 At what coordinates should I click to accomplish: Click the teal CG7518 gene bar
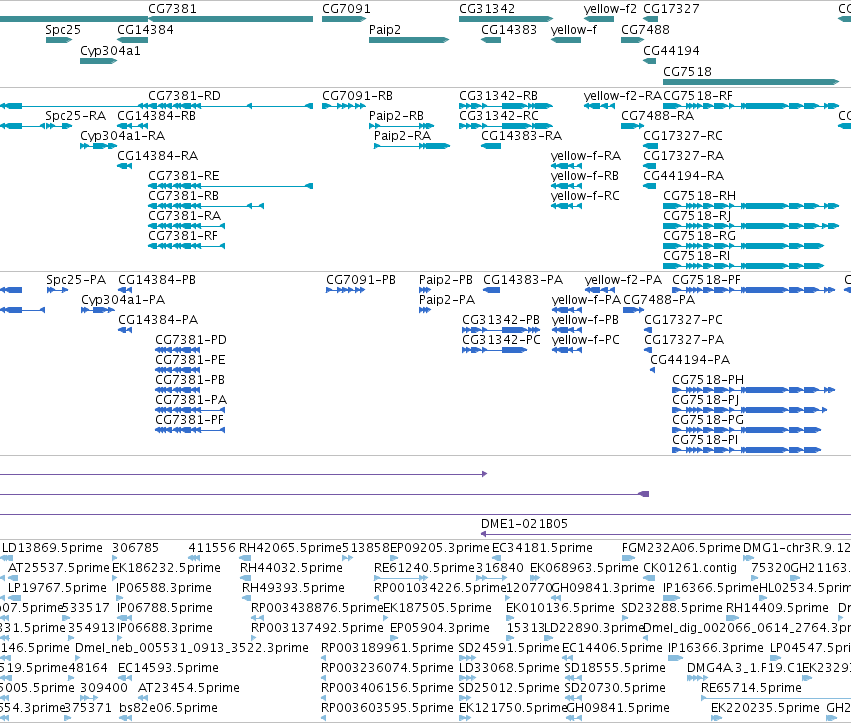pyautogui.click(x=751, y=82)
